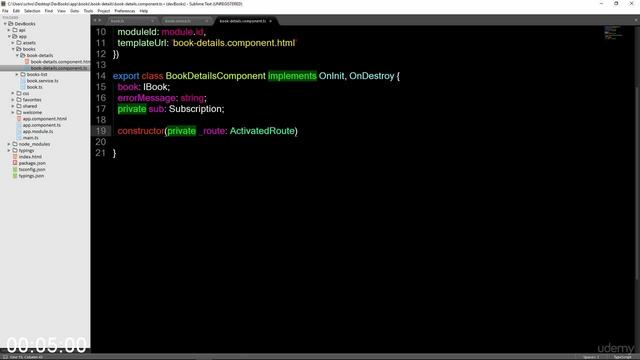640x360 pixels.
Task: Click the books folder icon
Action: (x=19, y=49)
